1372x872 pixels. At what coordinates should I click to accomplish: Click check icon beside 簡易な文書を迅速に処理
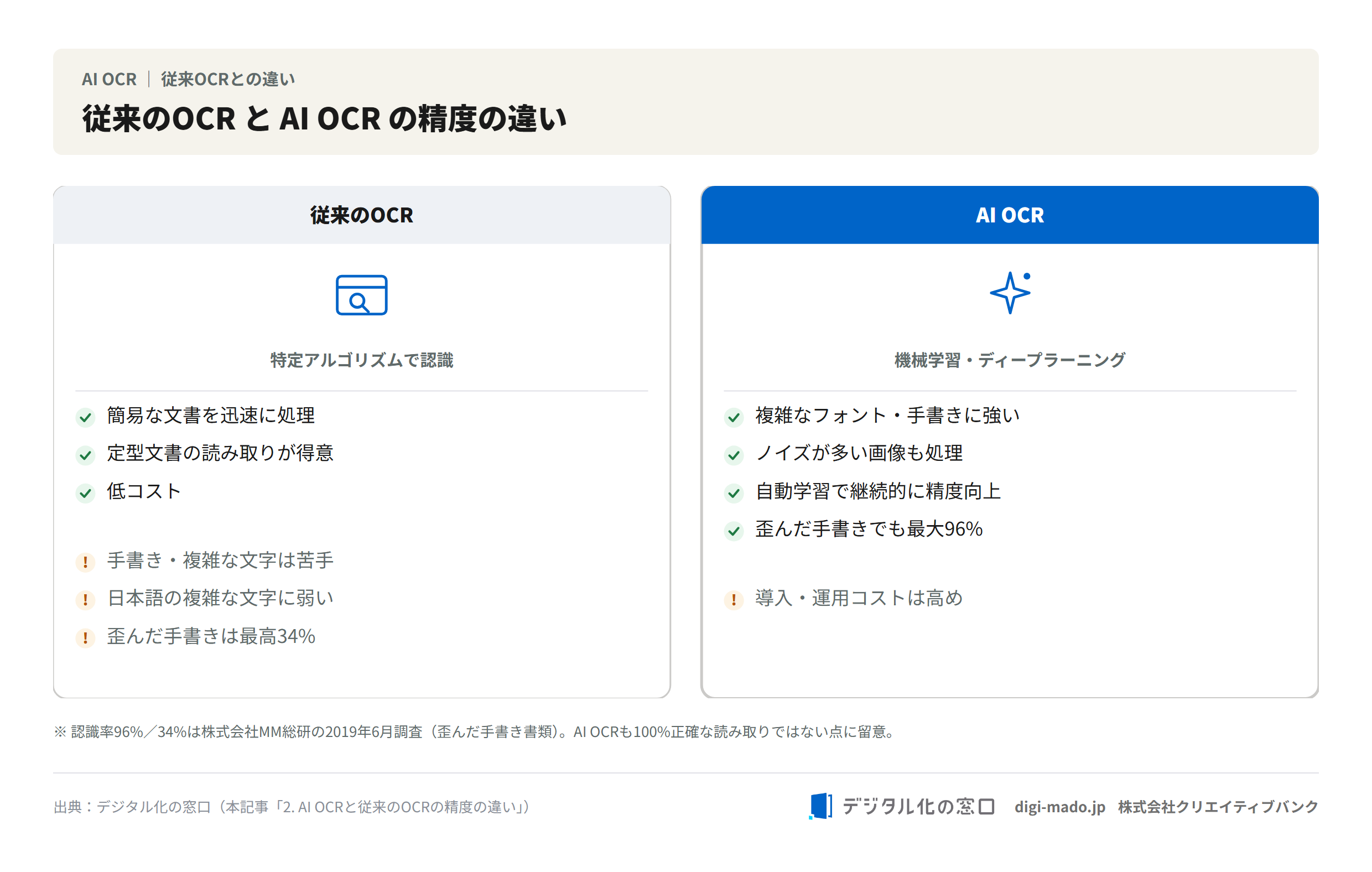[85, 417]
